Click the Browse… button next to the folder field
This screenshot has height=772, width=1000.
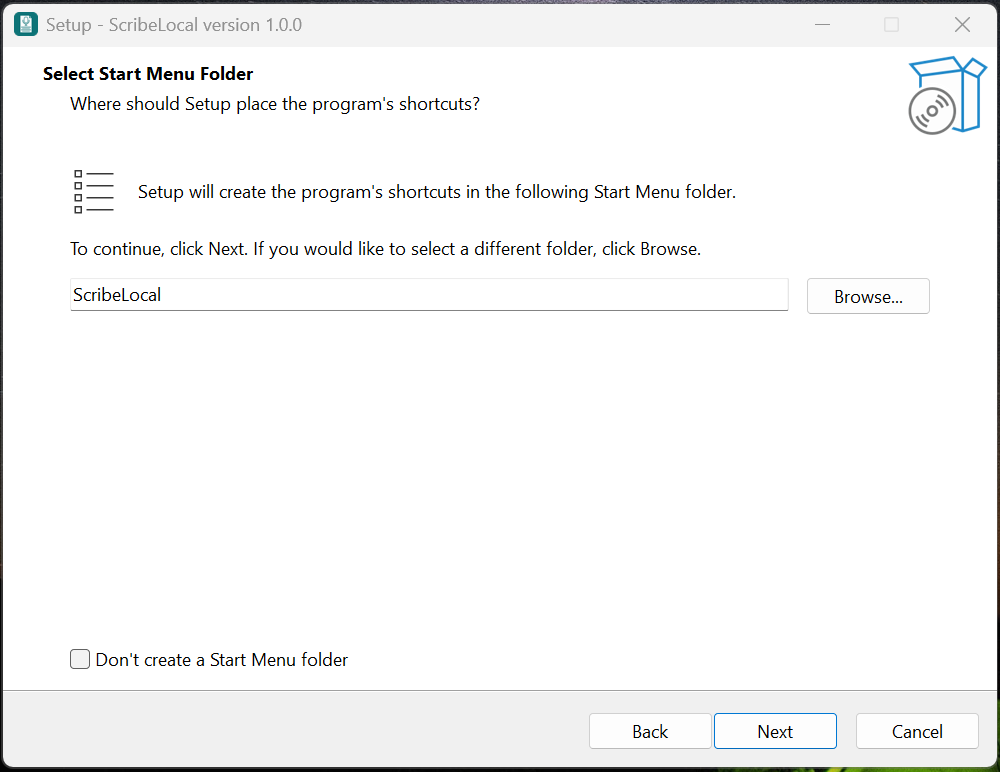point(867,295)
